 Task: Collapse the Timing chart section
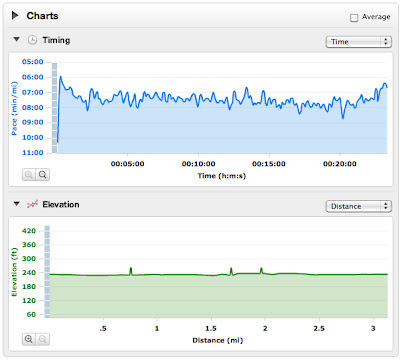click(x=16, y=39)
